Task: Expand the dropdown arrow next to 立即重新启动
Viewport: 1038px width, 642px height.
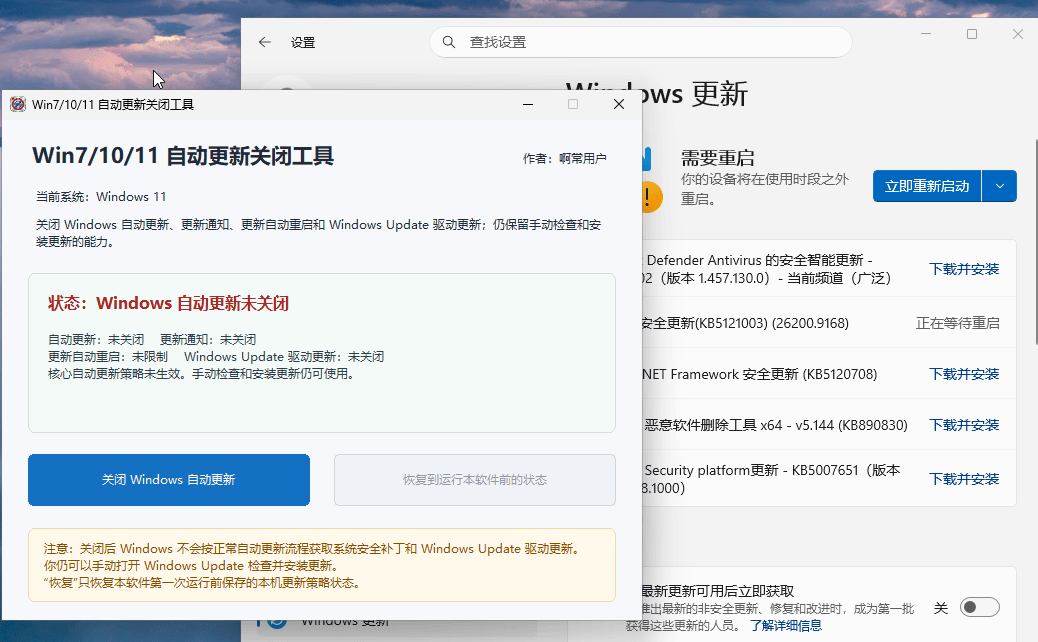Action: [x=1000, y=186]
